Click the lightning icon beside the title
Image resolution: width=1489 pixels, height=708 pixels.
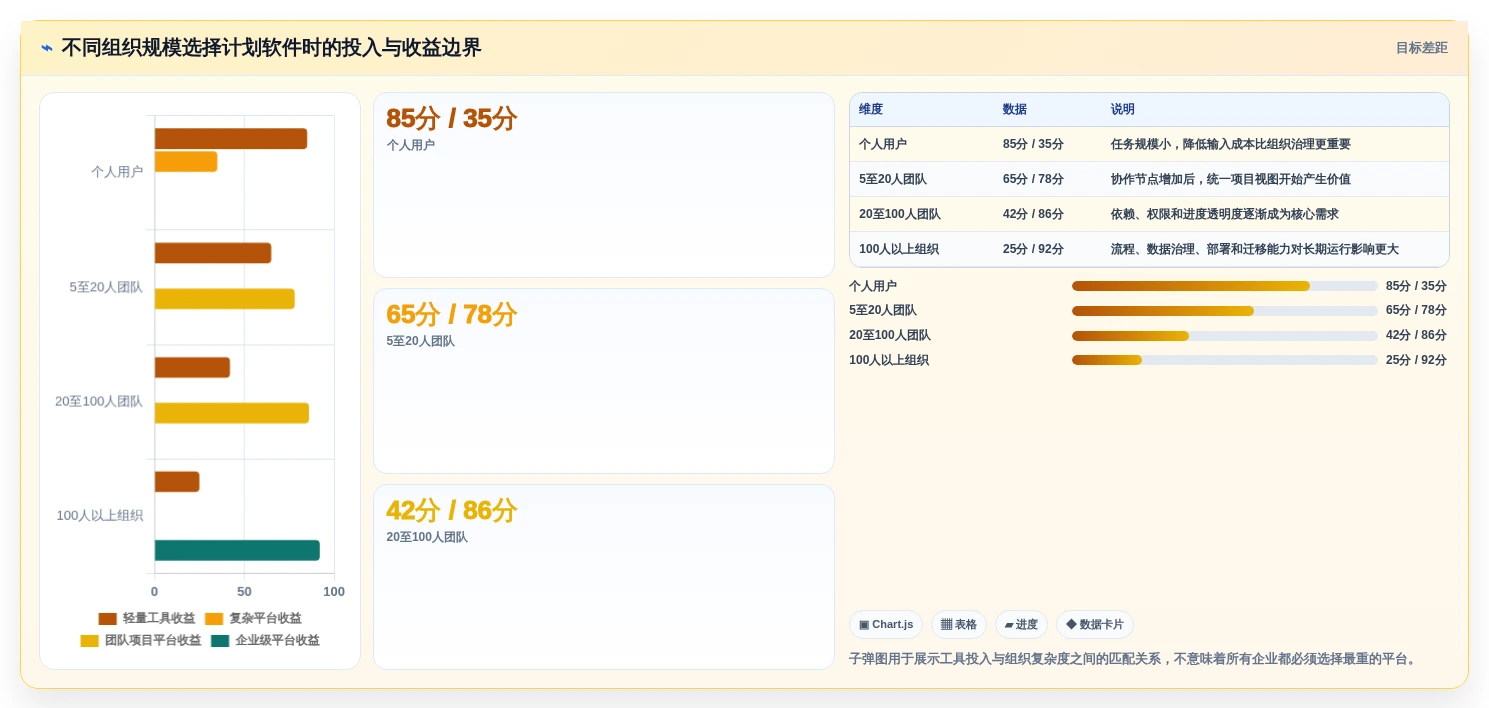tap(47, 48)
